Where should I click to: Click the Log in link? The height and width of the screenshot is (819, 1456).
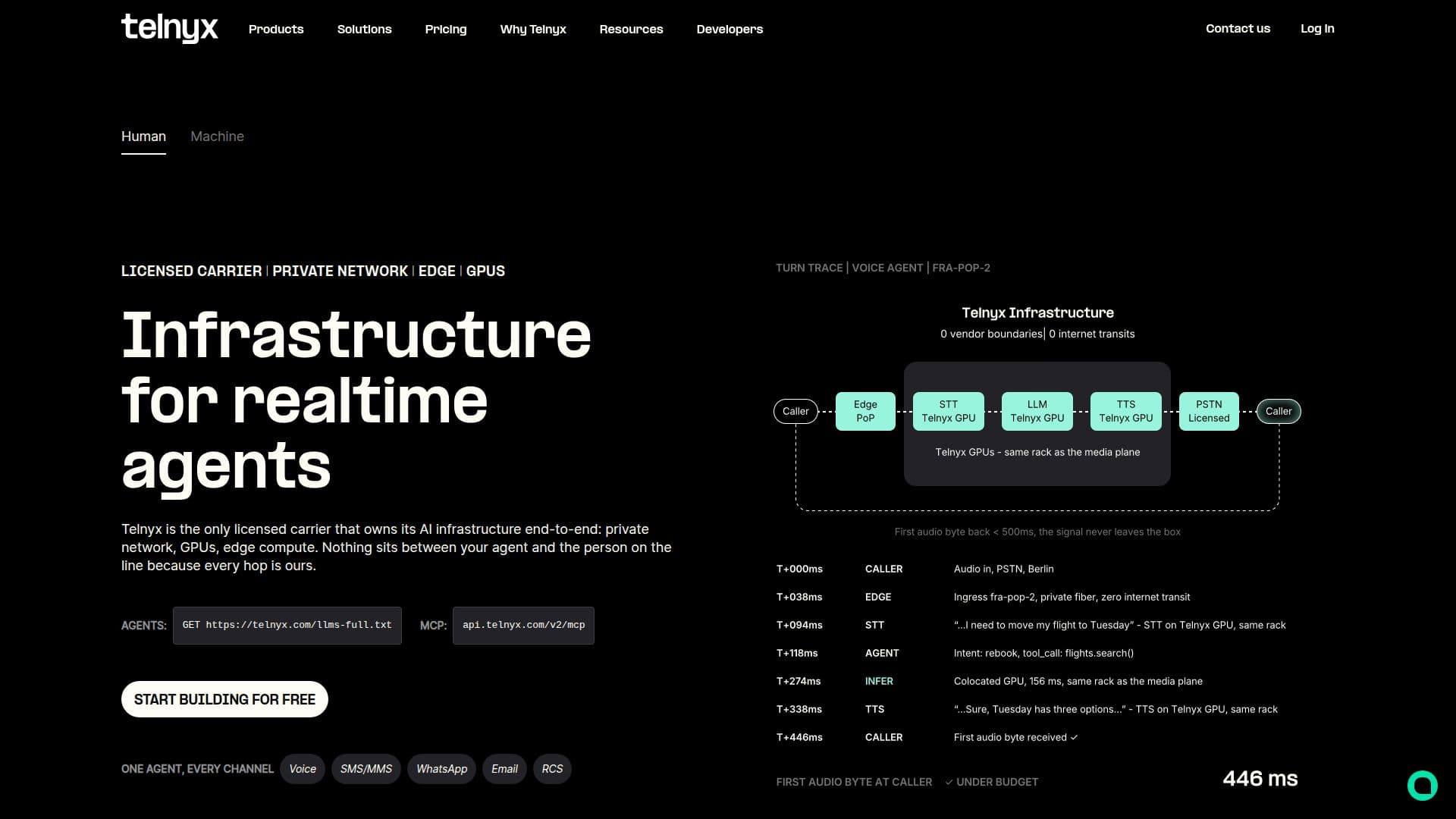[x=1317, y=28]
